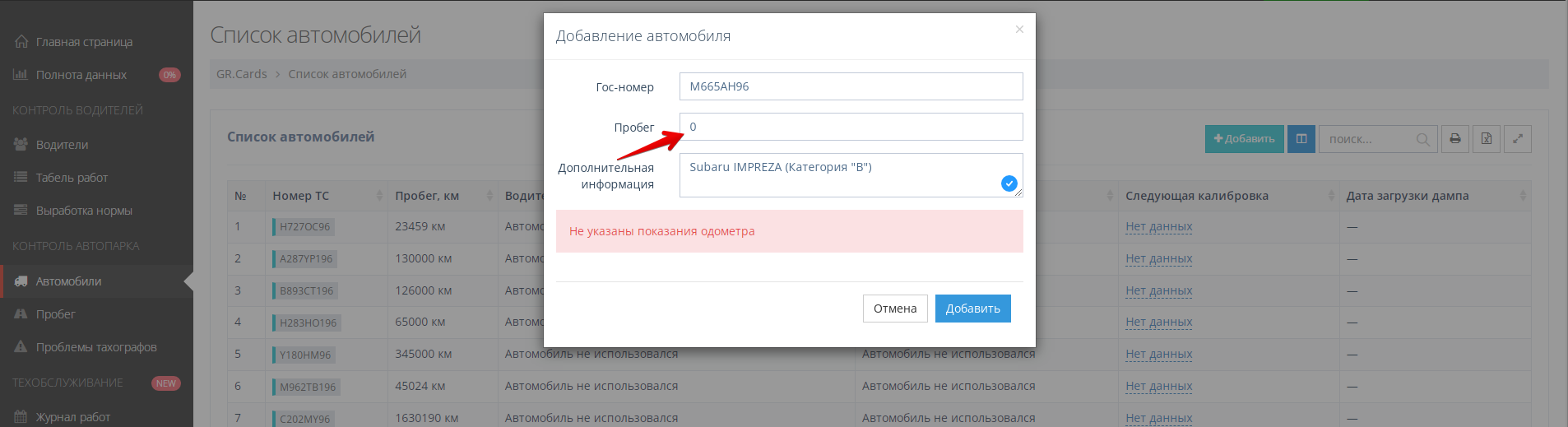Click the magnifier icon in search box

tap(1422, 140)
